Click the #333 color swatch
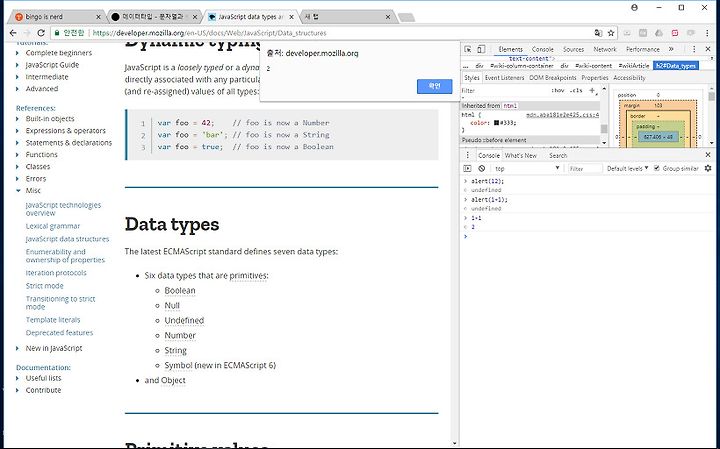 pyautogui.click(x=496, y=123)
